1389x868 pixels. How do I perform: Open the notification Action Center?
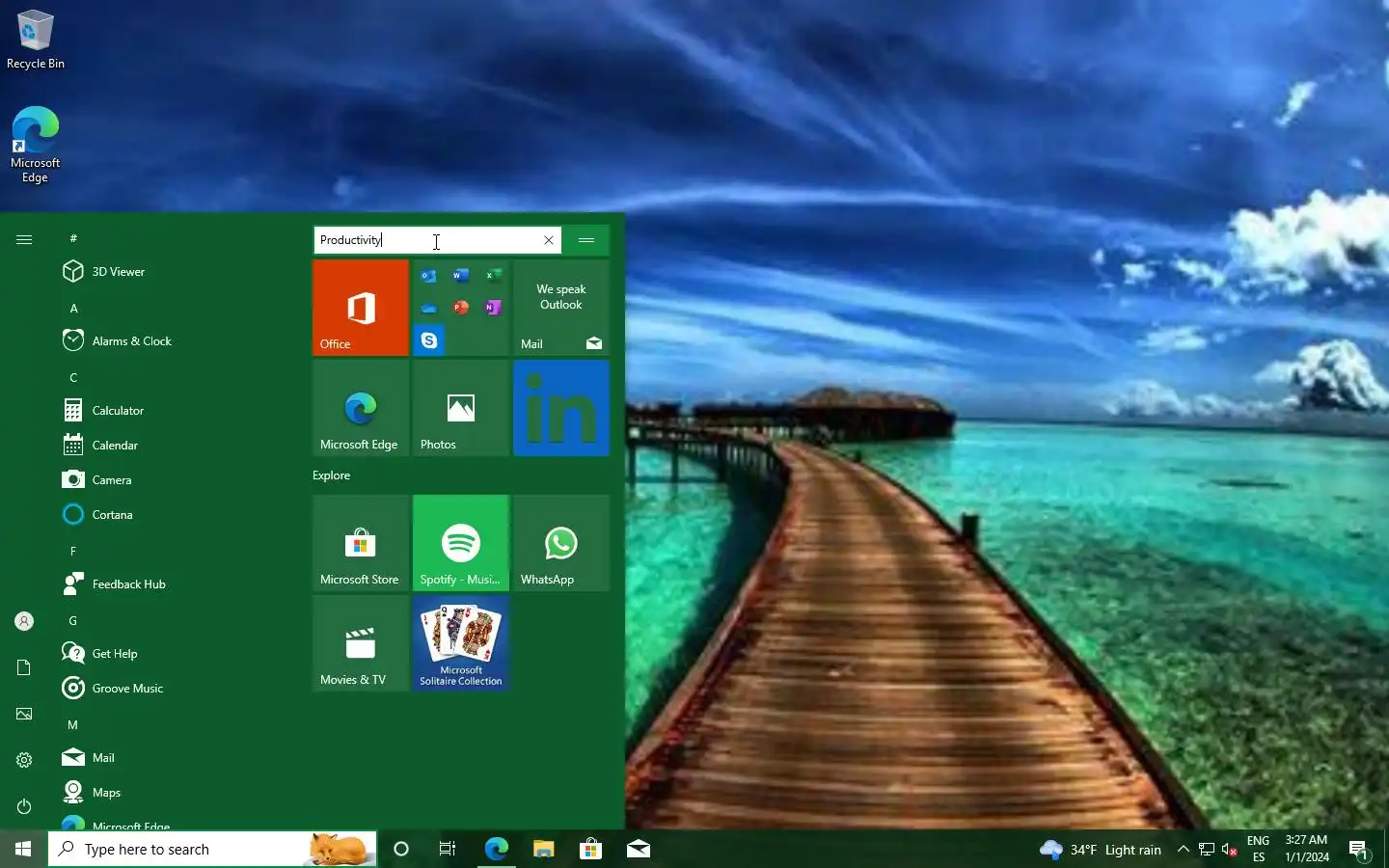[x=1359, y=849]
